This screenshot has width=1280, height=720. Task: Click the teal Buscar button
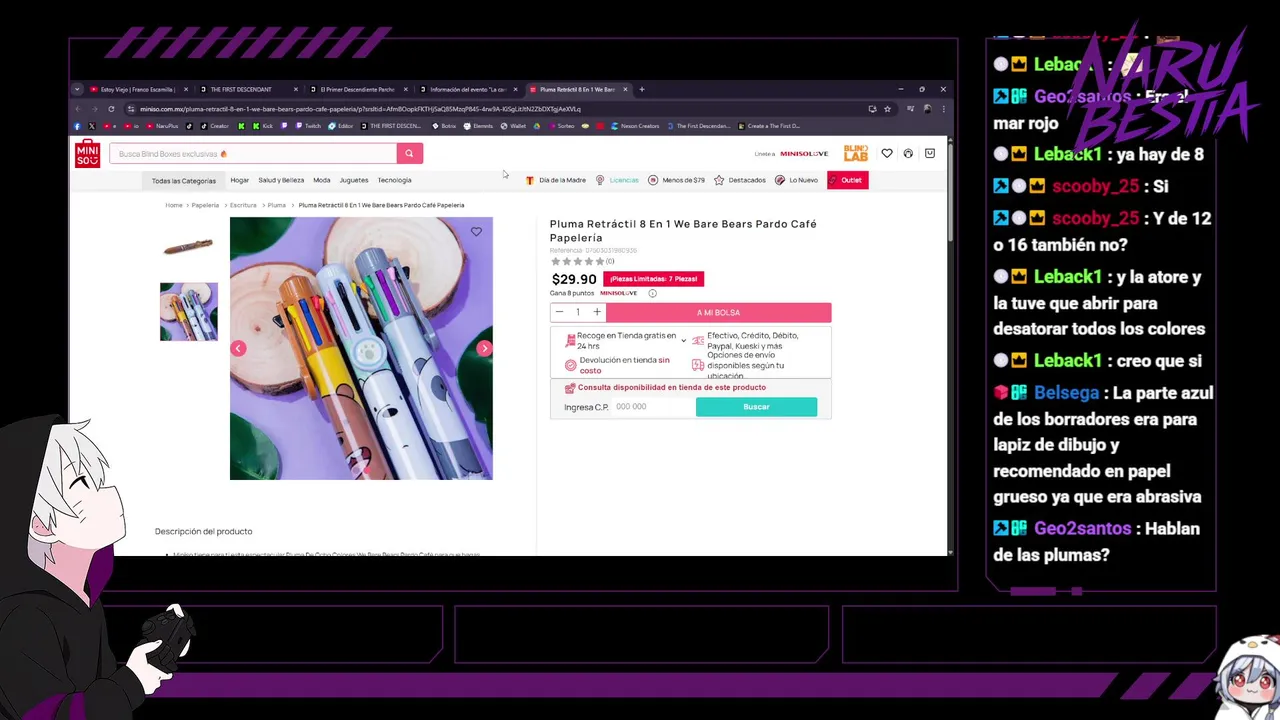pyautogui.click(x=756, y=407)
